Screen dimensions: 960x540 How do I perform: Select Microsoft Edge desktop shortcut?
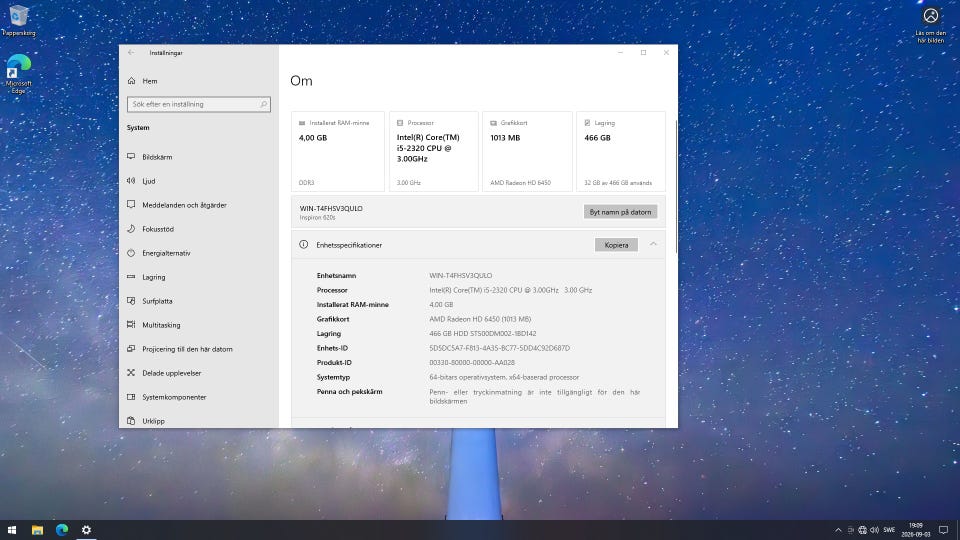[18, 74]
